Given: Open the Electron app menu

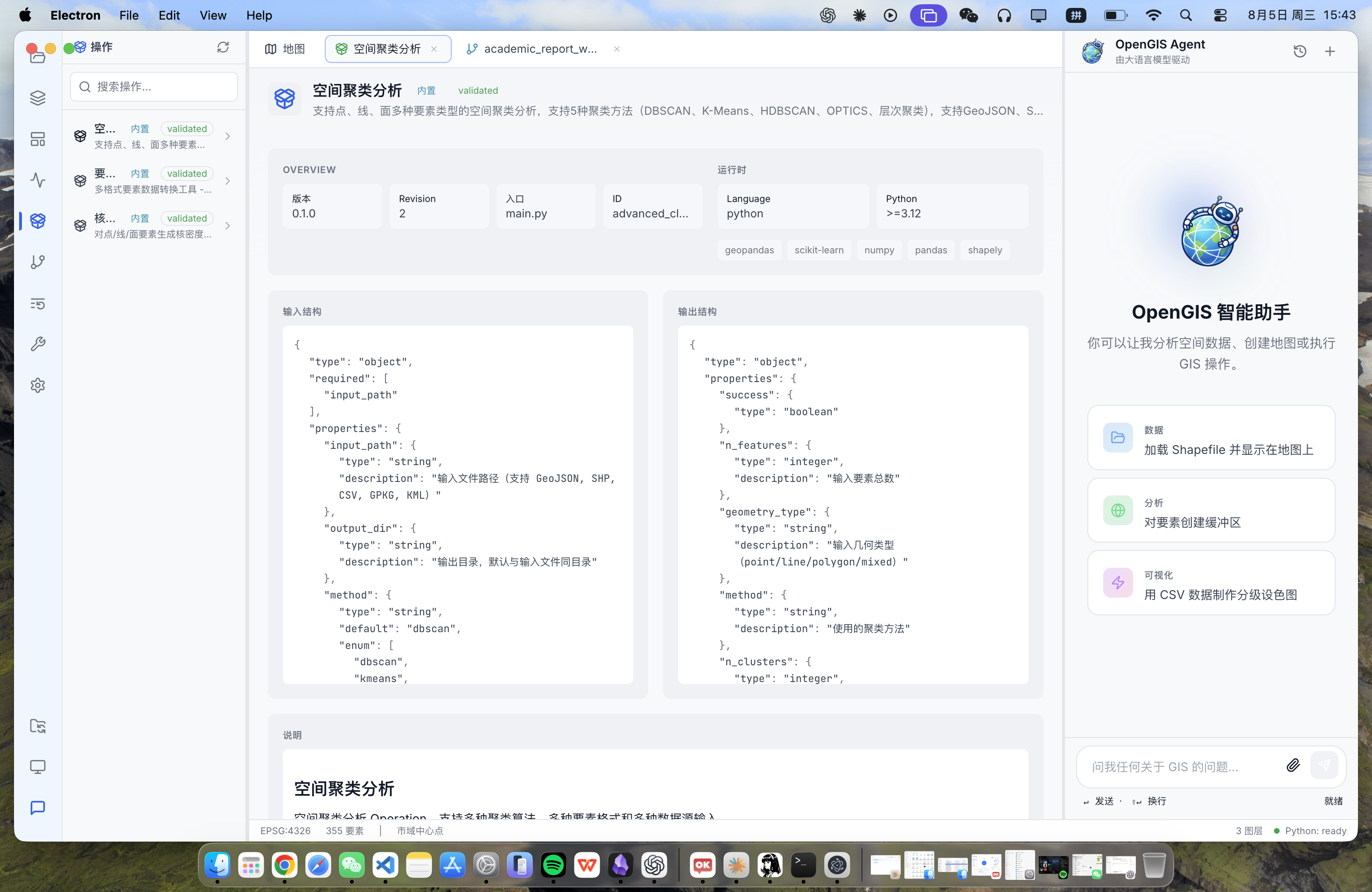Looking at the screenshot, I should point(75,15).
